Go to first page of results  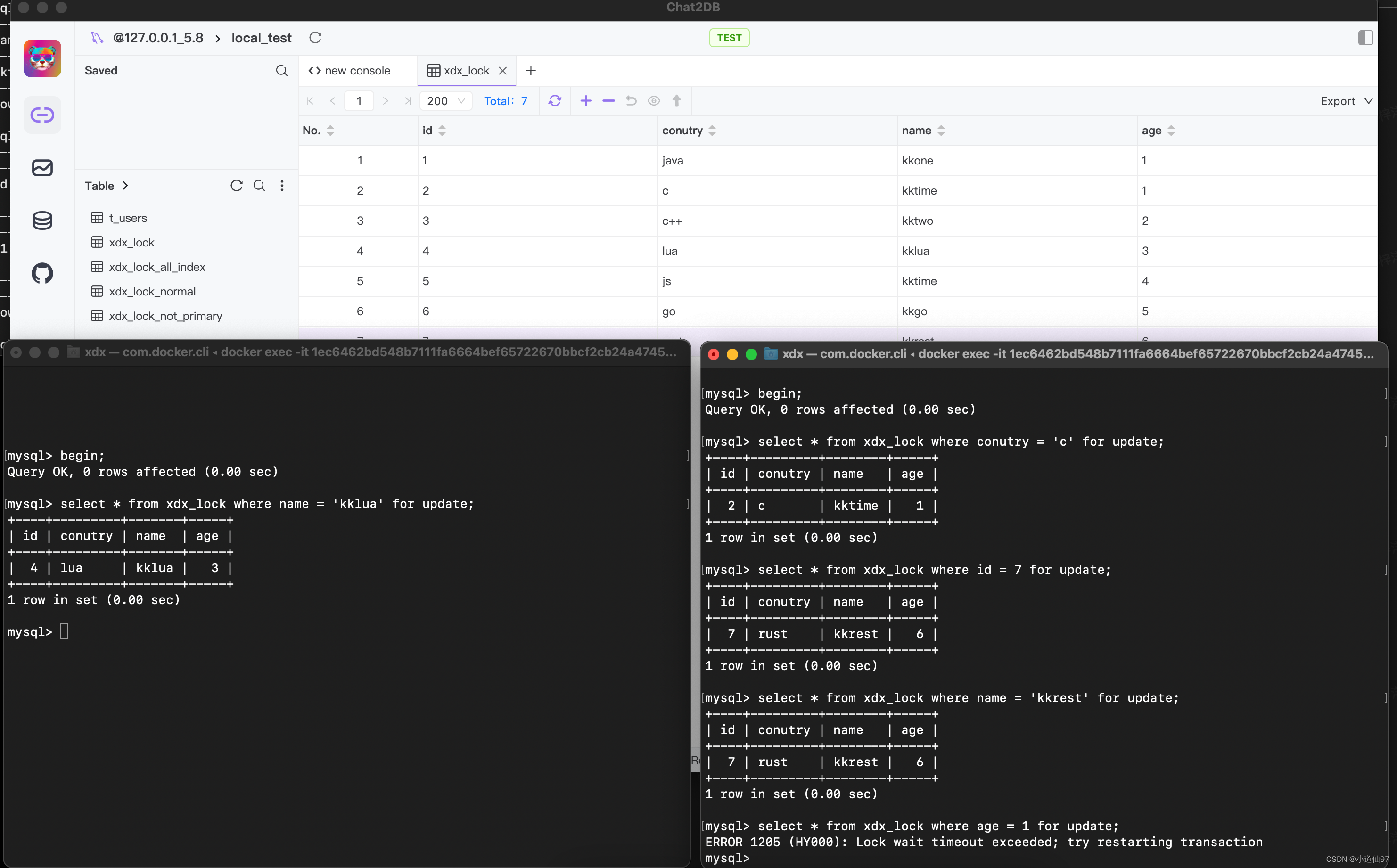310,101
